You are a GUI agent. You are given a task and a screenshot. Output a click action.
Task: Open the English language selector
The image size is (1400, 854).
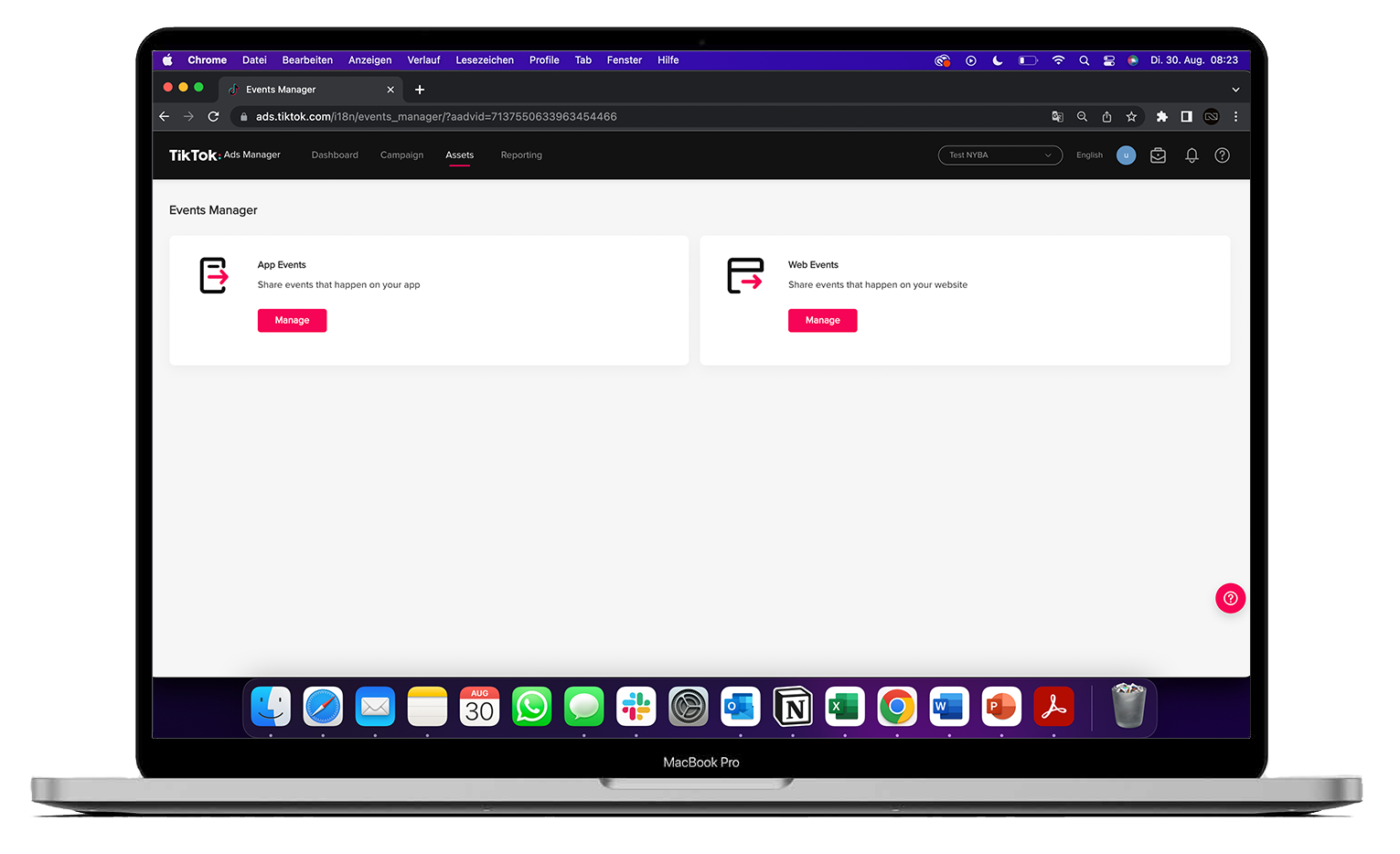[1089, 155]
